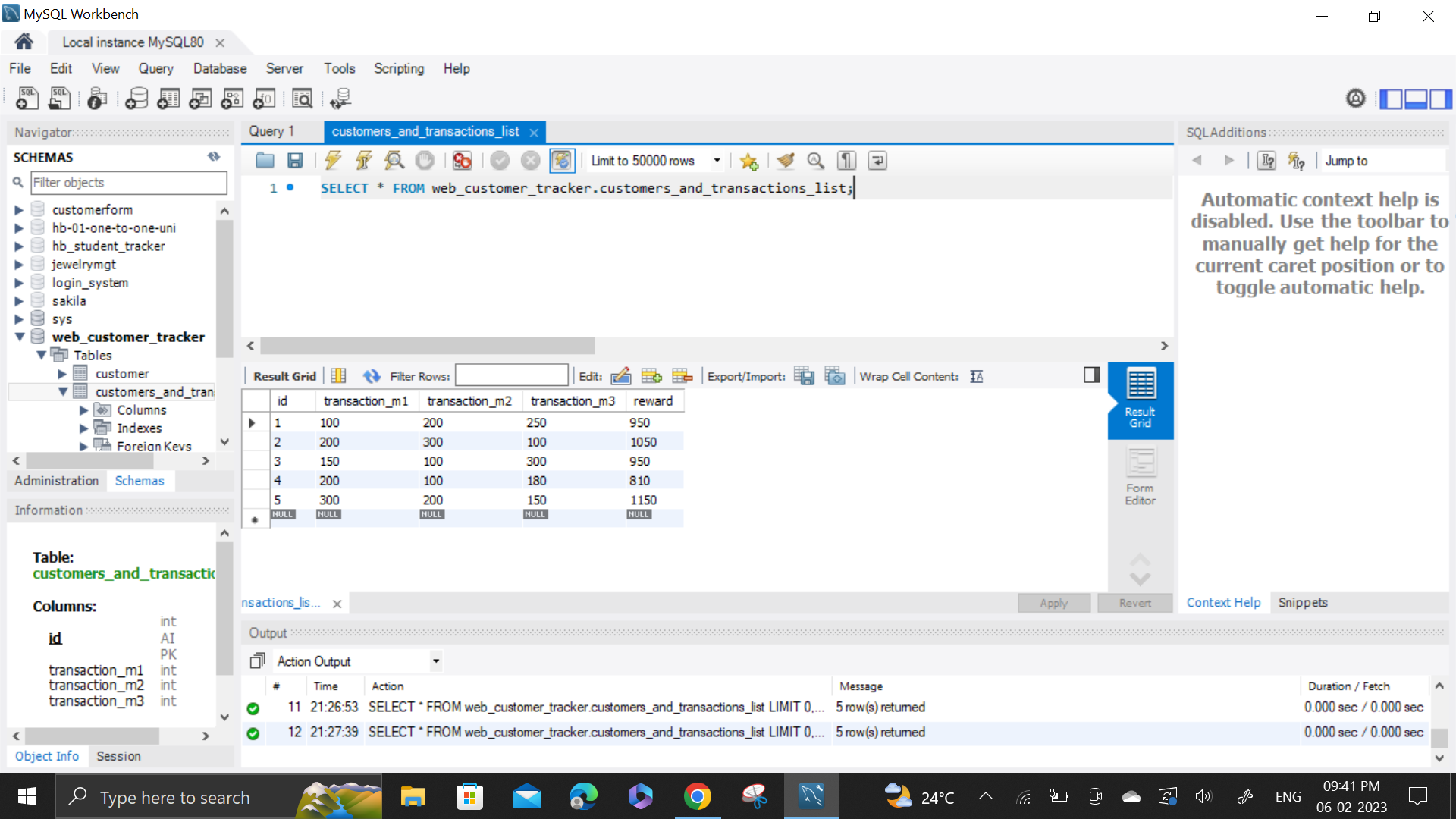Toggle the Wrap Cell Content option

tap(977, 376)
